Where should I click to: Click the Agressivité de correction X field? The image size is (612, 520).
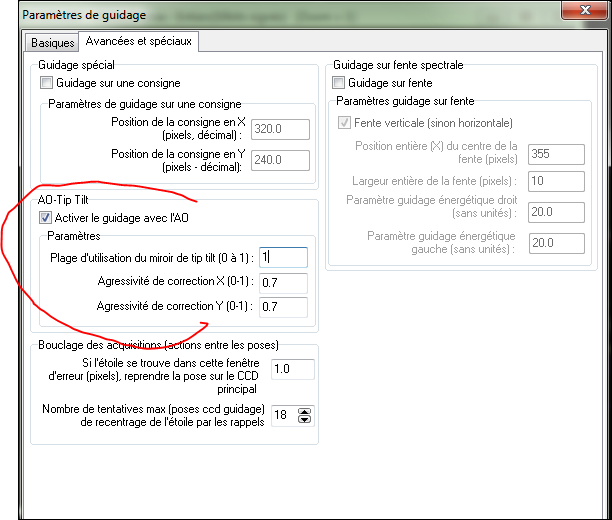(x=281, y=283)
